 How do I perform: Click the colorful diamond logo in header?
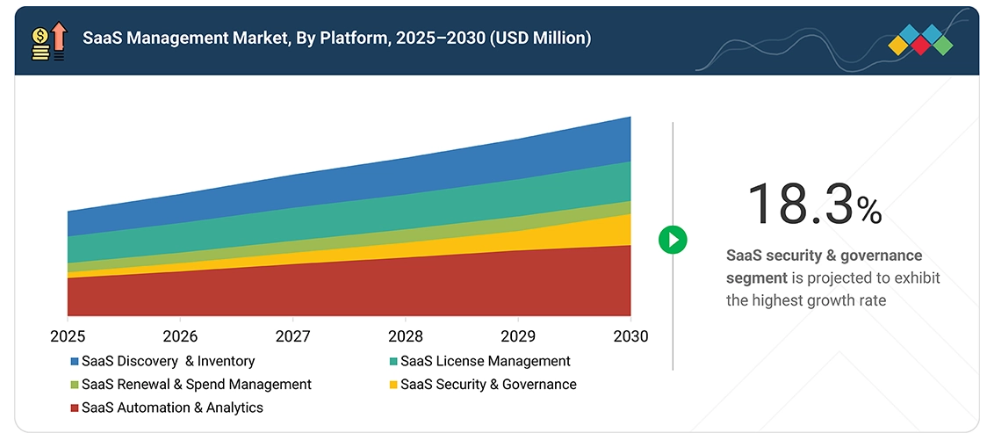click(x=921, y=40)
